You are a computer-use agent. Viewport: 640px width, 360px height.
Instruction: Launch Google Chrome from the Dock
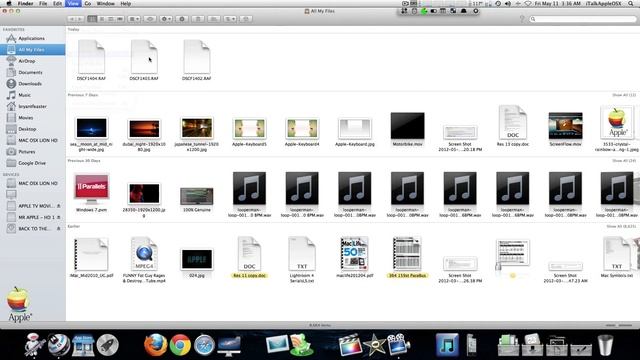pyautogui.click(x=180, y=345)
